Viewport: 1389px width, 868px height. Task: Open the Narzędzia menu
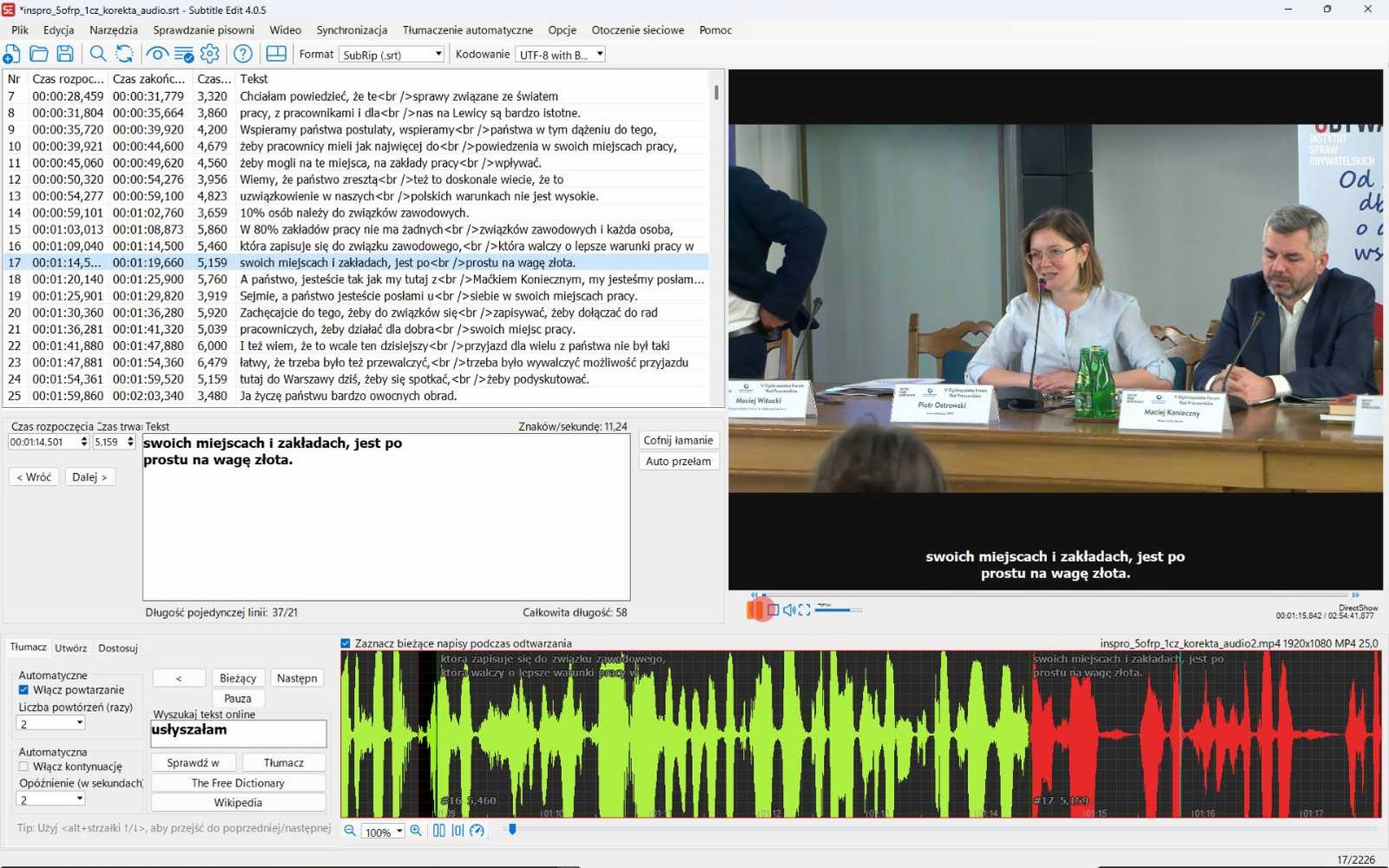click(x=114, y=30)
